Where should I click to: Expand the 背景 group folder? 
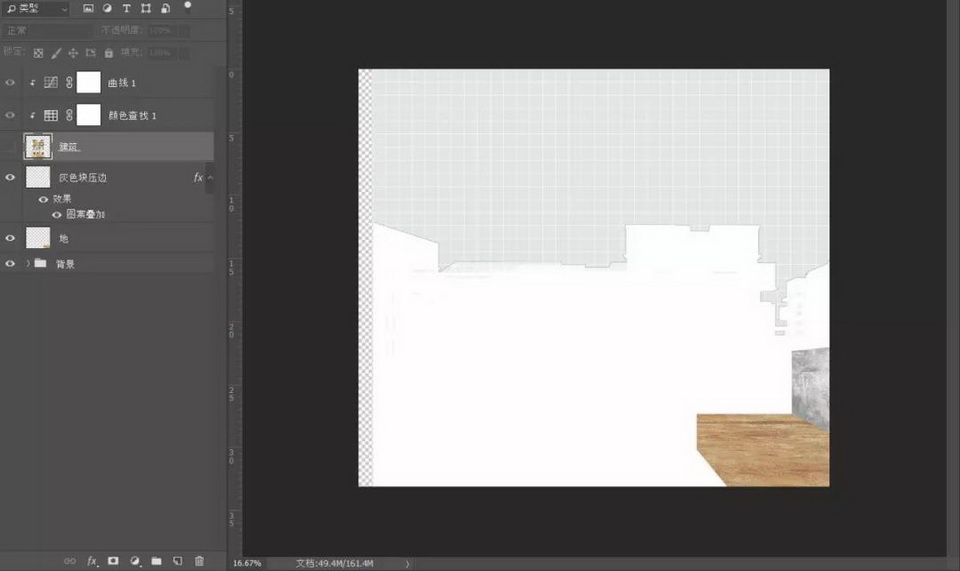(27, 264)
